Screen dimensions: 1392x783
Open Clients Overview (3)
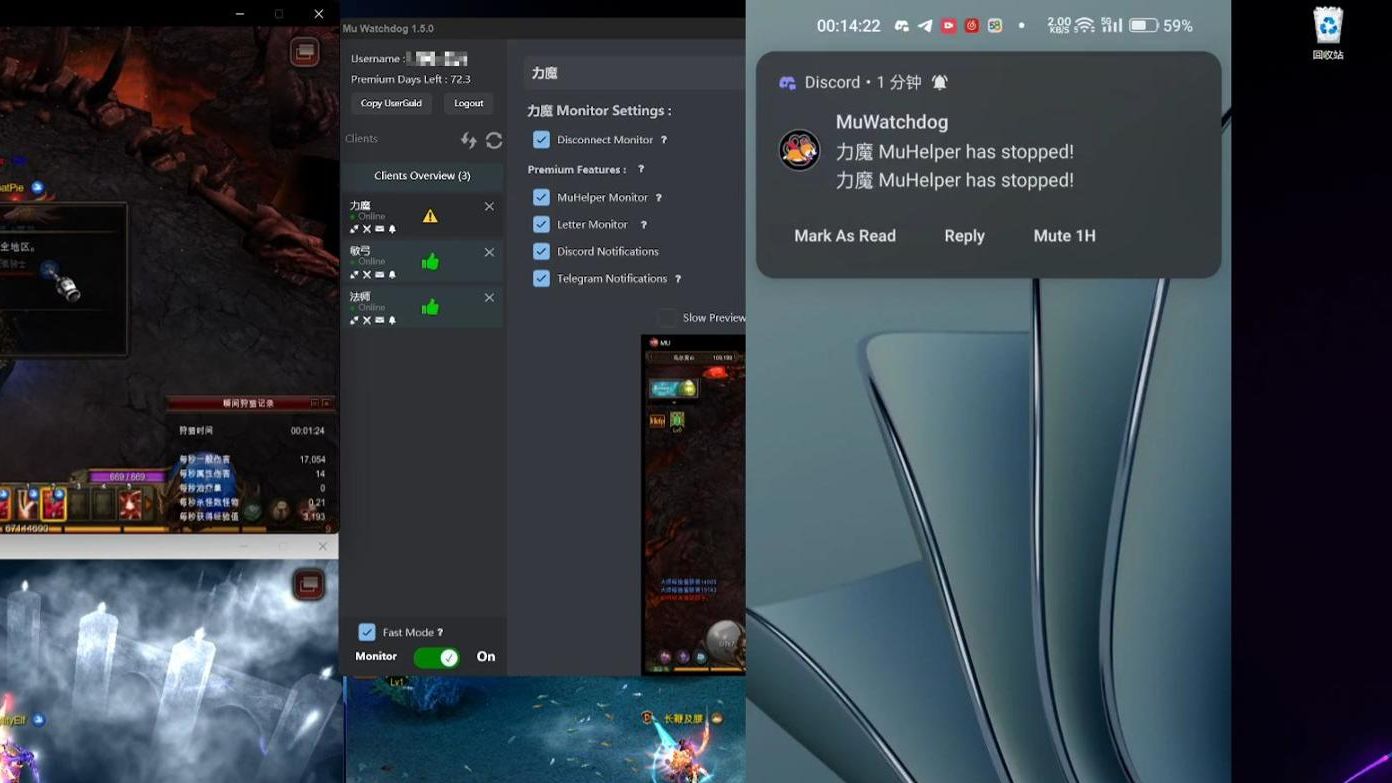click(x=422, y=176)
